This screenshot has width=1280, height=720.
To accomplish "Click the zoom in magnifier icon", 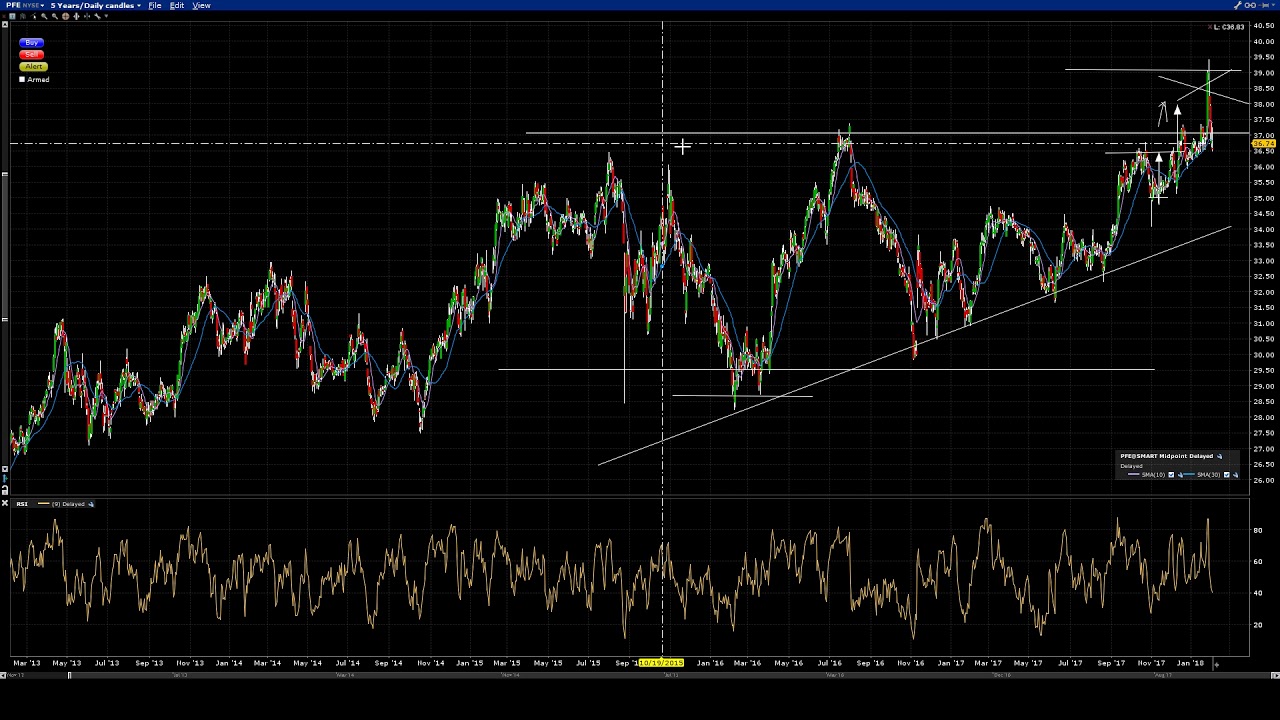I will click(x=44, y=16).
